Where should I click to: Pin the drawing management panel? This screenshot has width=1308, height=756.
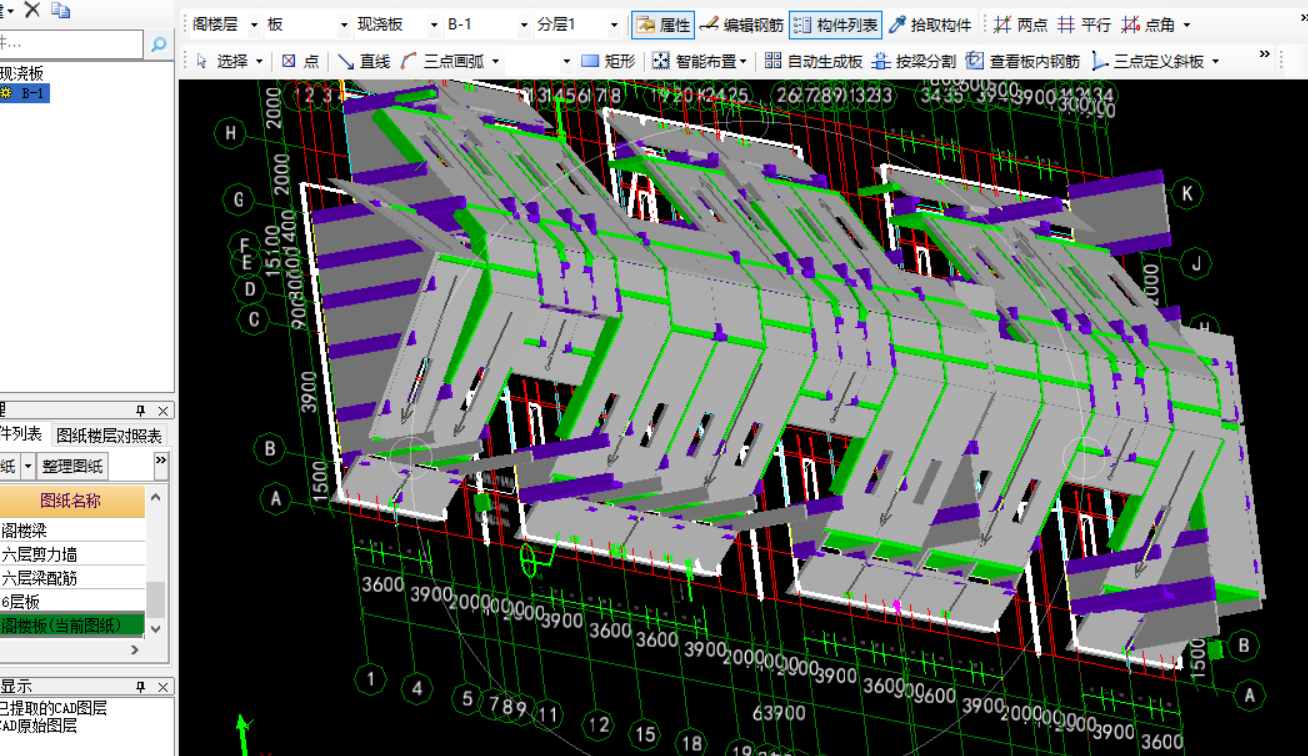[x=141, y=411]
